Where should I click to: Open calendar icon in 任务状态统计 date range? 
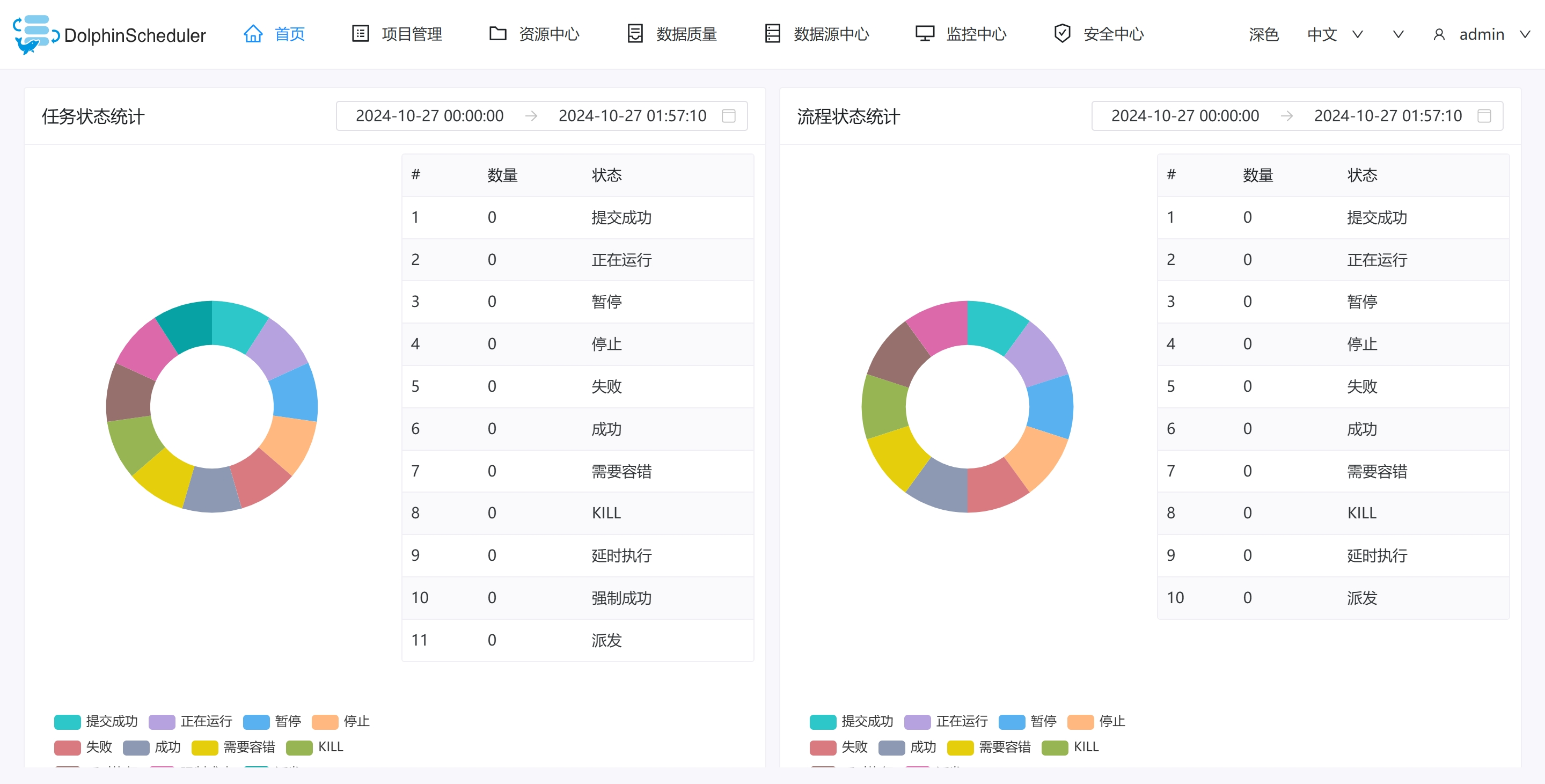click(728, 116)
